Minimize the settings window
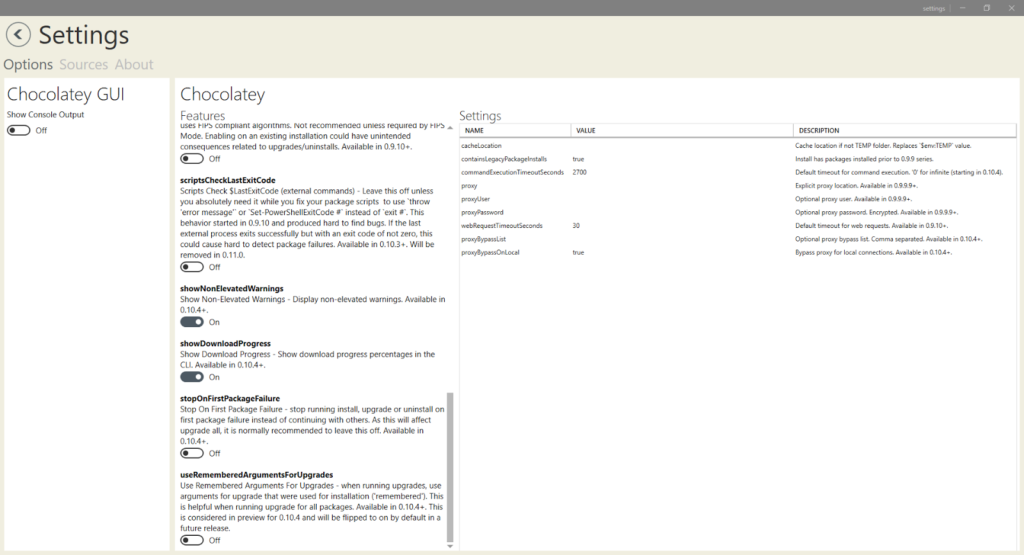Viewport: 1024px width, 555px height. coord(963,8)
